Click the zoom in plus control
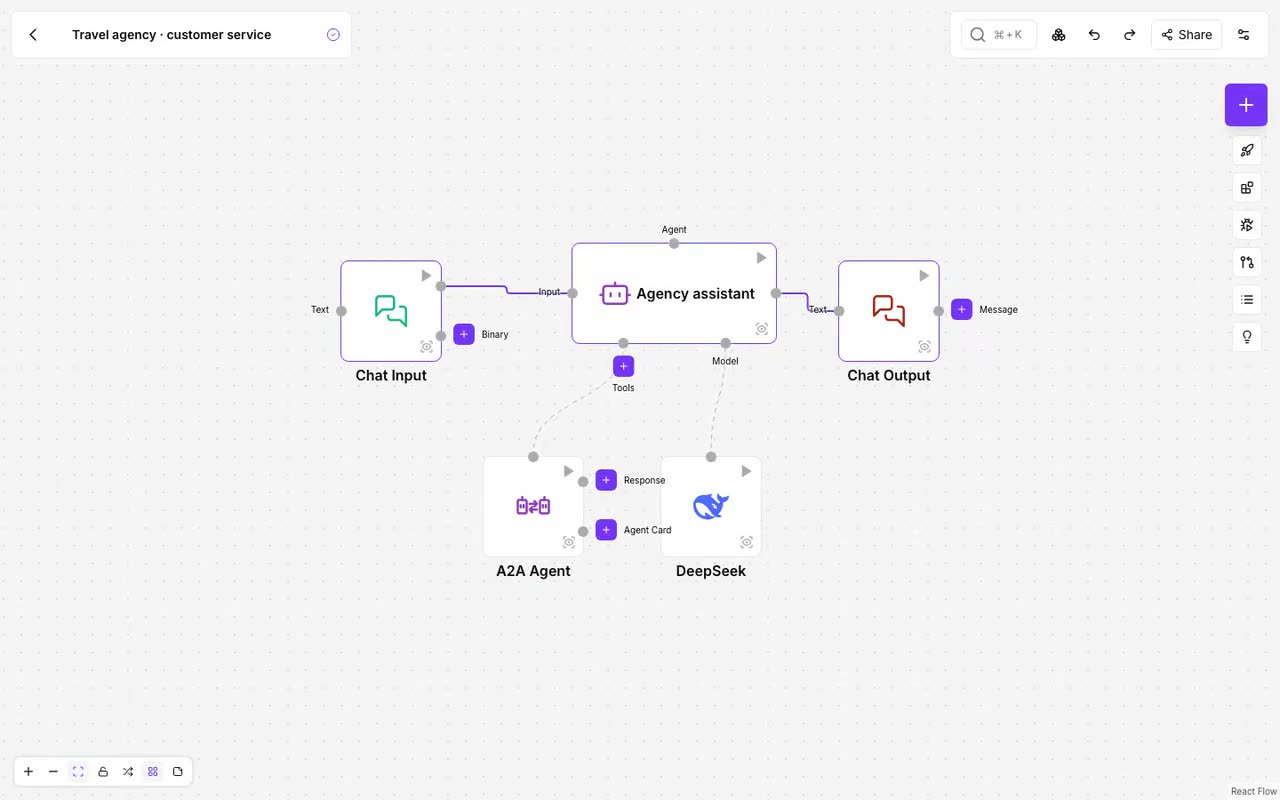1280x800 pixels. tap(28, 772)
